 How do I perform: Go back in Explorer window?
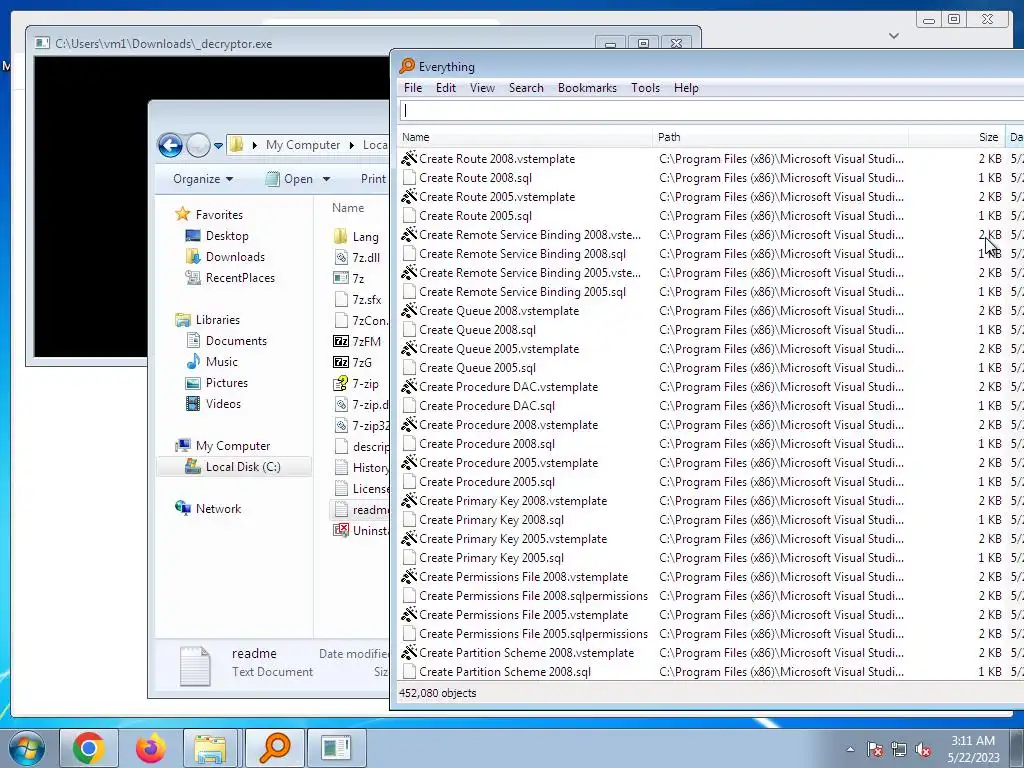coord(170,145)
